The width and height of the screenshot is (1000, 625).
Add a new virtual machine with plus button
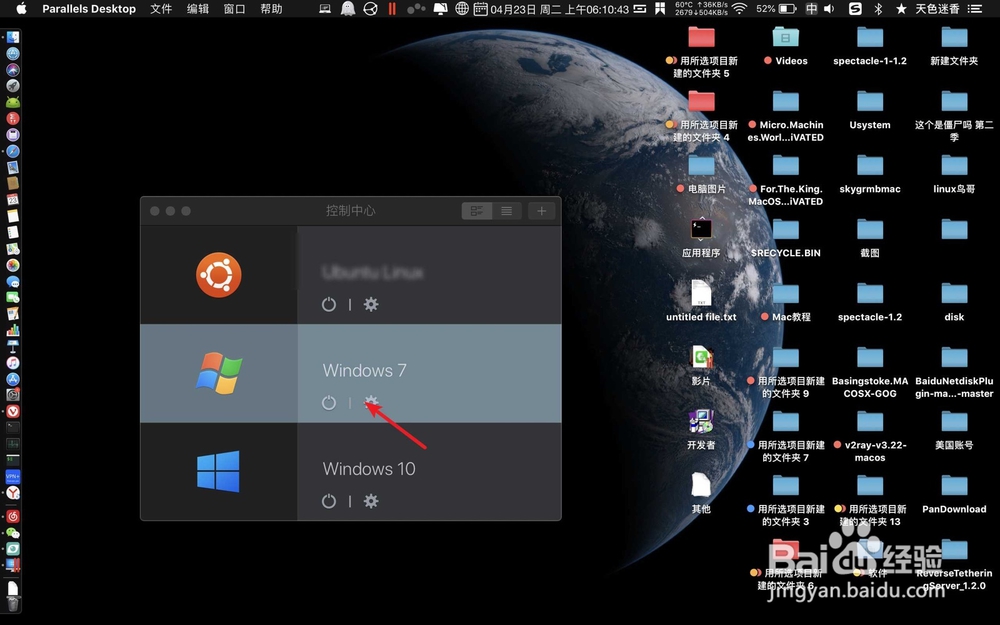pyautogui.click(x=541, y=211)
